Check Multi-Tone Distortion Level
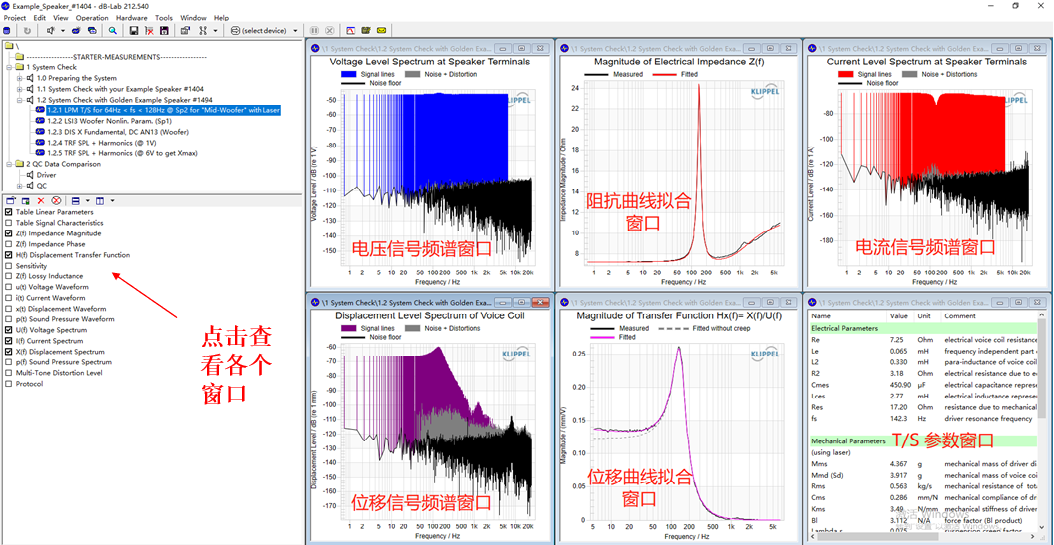This screenshot has width=1054, height=545. click(x=8, y=373)
